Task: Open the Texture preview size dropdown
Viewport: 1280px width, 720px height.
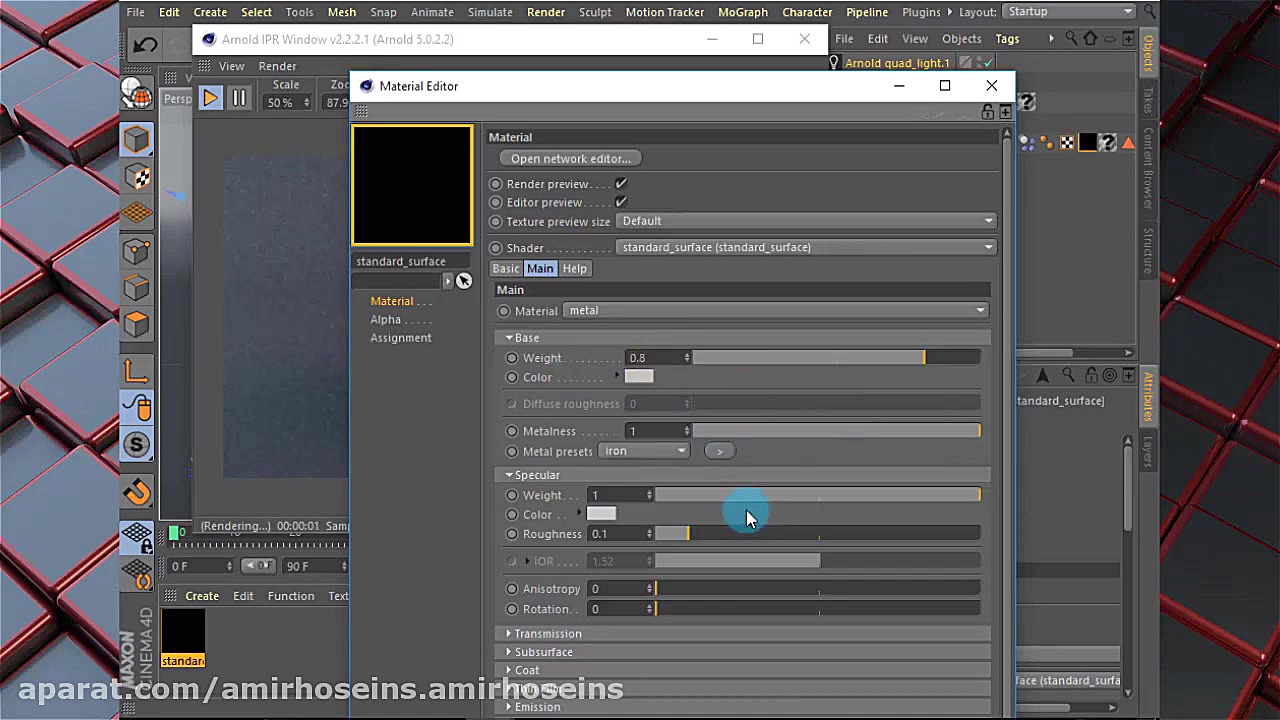Action: point(806,221)
